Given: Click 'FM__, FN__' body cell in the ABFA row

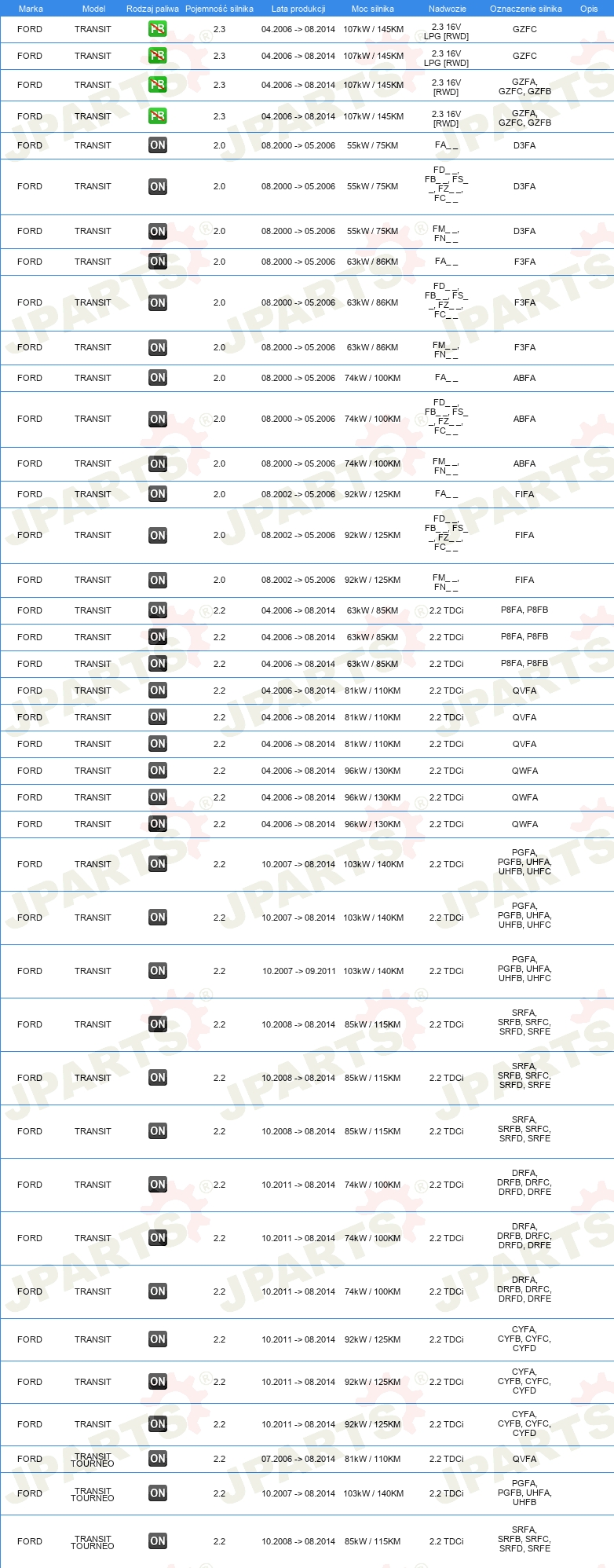Looking at the screenshot, I should (446, 466).
